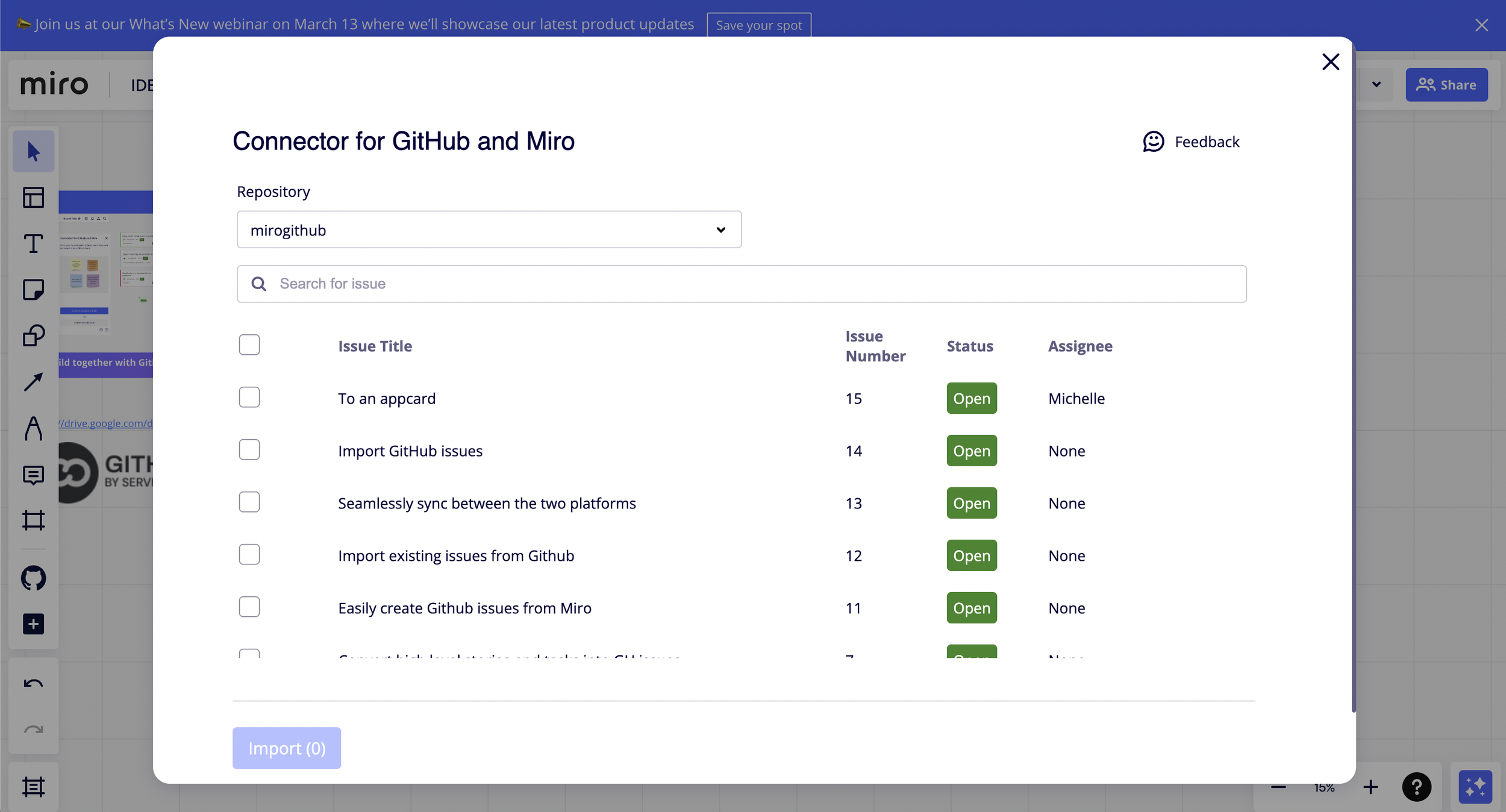This screenshot has height=812, width=1506.
Task: Toggle the select-all issues checkbox
Action: tap(249, 345)
